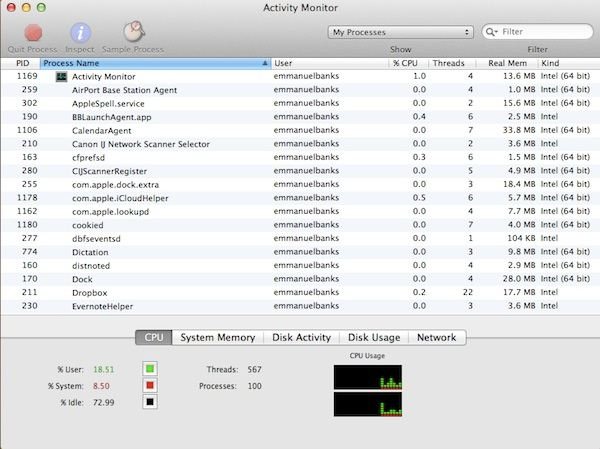The height and width of the screenshot is (449, 600).
Task: Select the BBLaunchAgent.app process
Action: (x=300, y=117)
